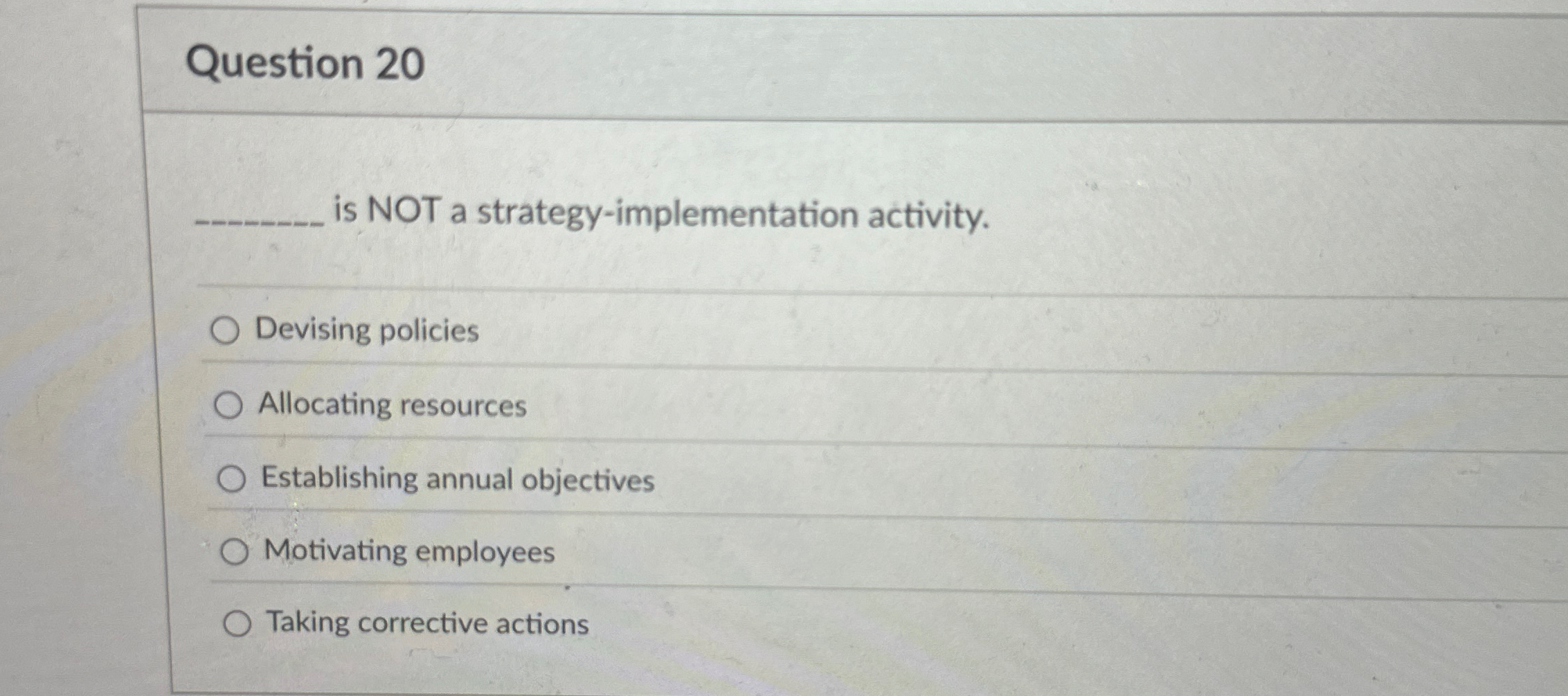The image size is (1568, 696).
Task: Select the Motivating employees radio button
Action: (x=237, y=552)
